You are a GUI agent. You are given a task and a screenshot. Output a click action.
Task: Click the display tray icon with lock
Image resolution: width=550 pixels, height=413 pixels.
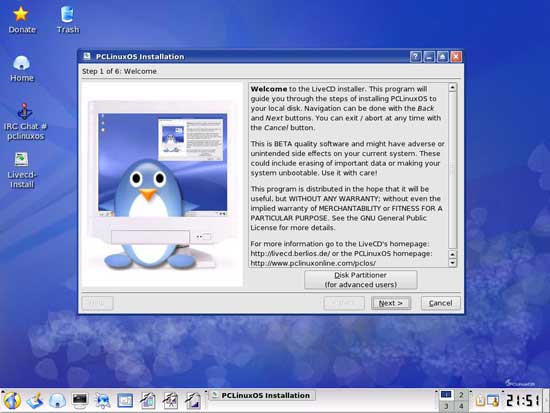tap(492, 400)
